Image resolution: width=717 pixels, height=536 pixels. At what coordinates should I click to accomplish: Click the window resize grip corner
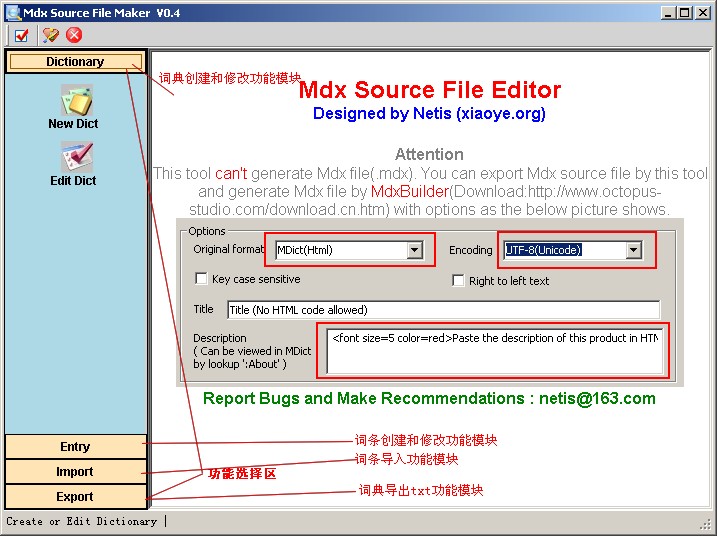(x=706, y=525)
